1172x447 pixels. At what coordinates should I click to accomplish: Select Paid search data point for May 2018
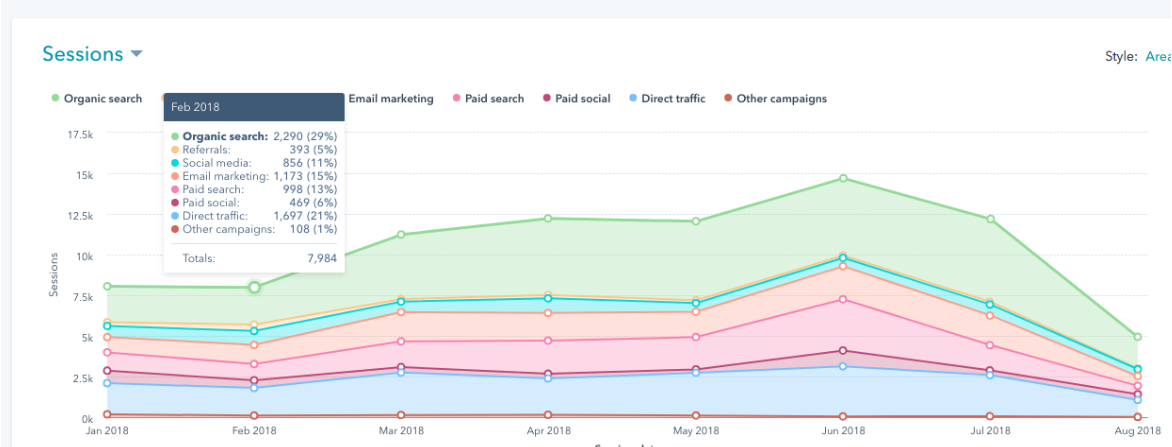click(696, 337)
